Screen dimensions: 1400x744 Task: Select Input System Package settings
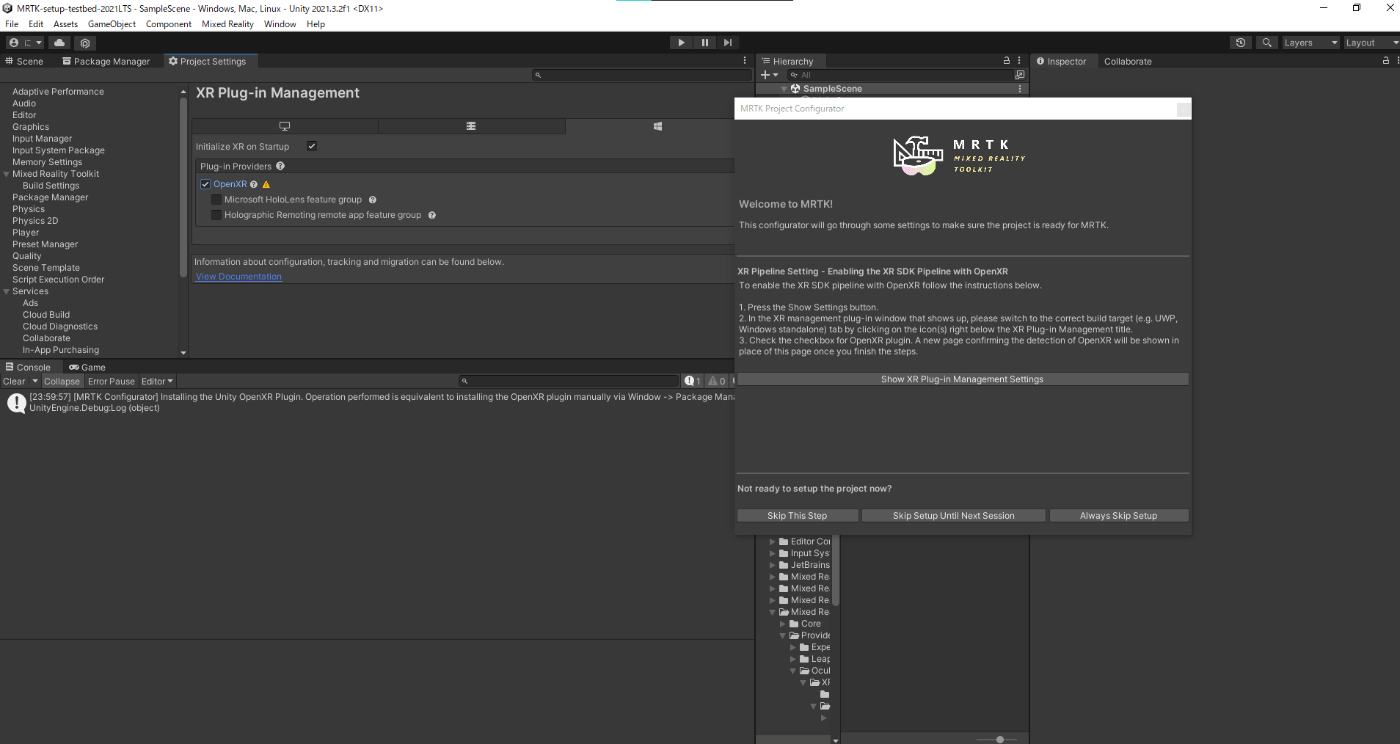58,150
